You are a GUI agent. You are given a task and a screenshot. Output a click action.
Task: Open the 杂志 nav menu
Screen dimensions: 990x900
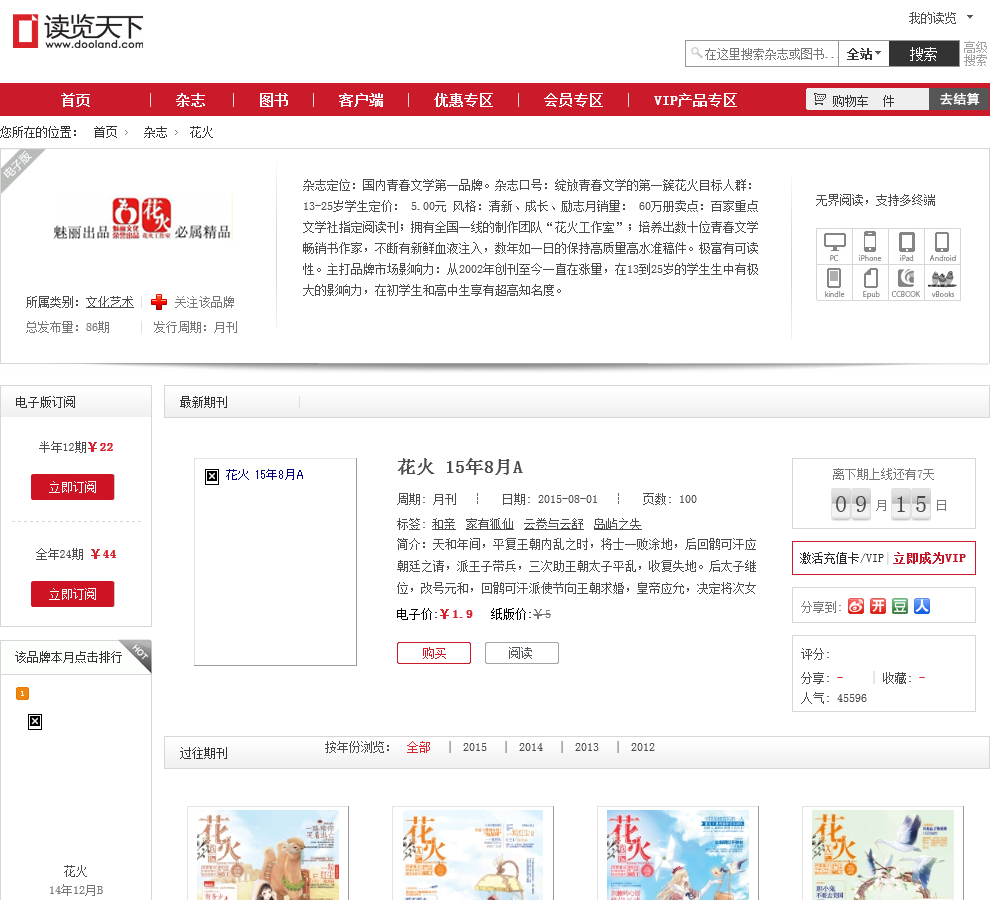pyautogui.click(x=190, y=100)
